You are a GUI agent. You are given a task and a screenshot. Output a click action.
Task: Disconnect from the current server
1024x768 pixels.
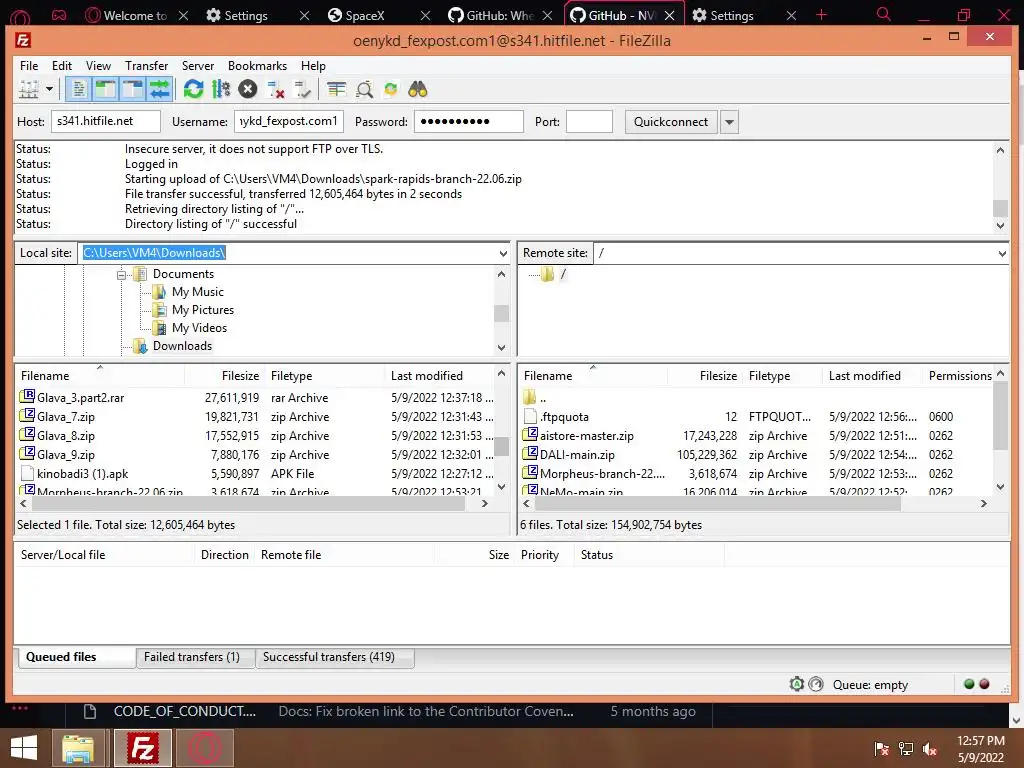(276, 89)
